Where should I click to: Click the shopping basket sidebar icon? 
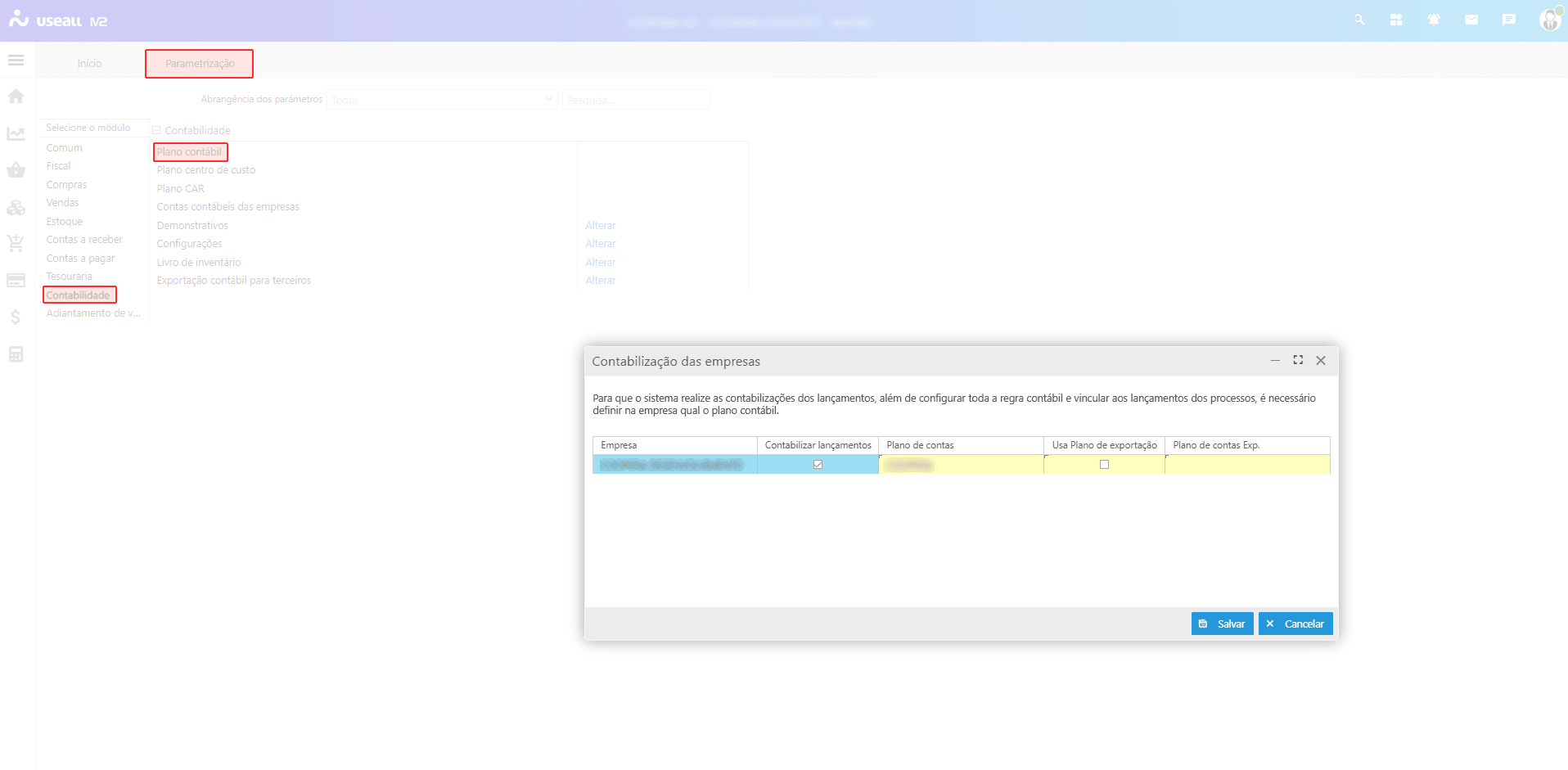coord(16,170)
